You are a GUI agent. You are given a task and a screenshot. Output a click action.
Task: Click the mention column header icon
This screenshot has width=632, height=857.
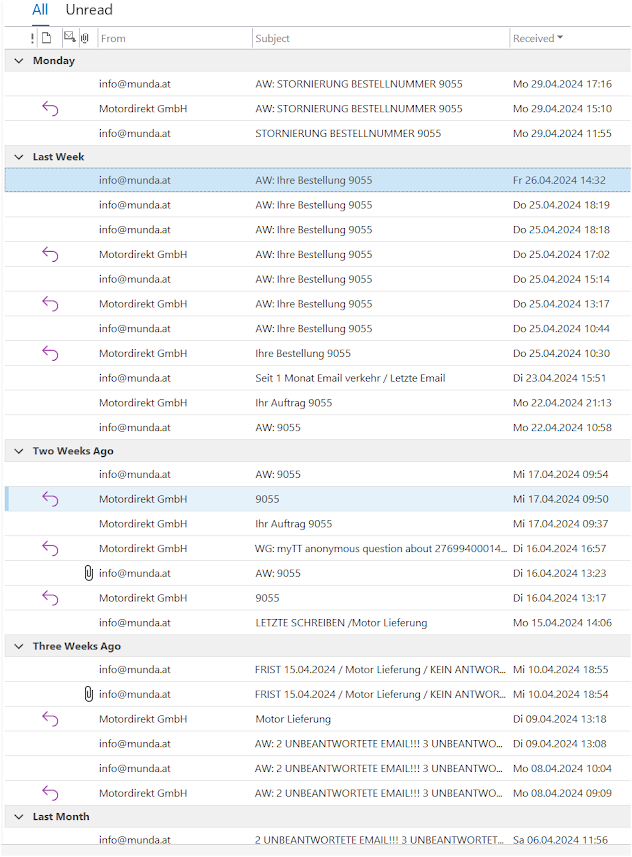click(x=68, y=37)
